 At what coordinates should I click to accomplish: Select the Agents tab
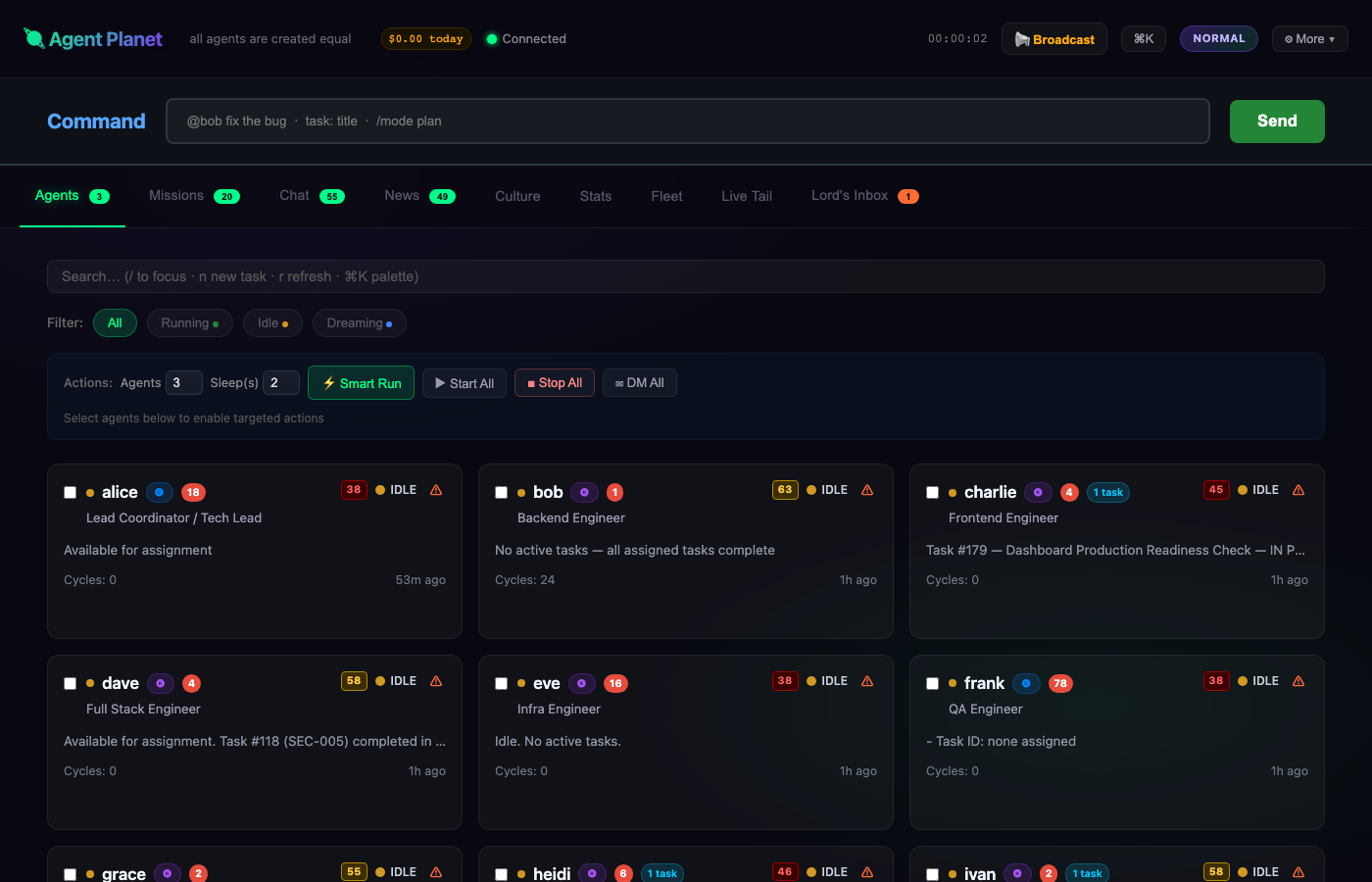coord(73,196)
